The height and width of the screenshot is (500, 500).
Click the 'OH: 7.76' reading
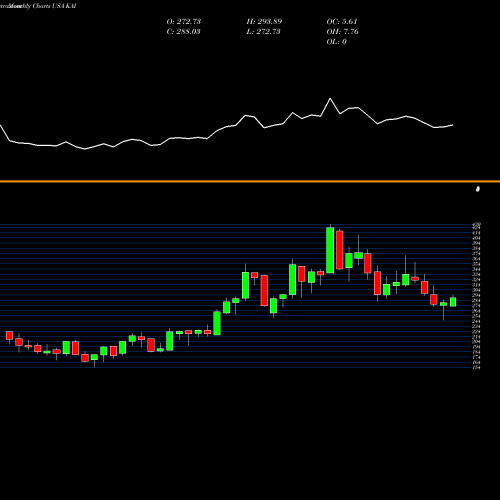coord(342,31)
